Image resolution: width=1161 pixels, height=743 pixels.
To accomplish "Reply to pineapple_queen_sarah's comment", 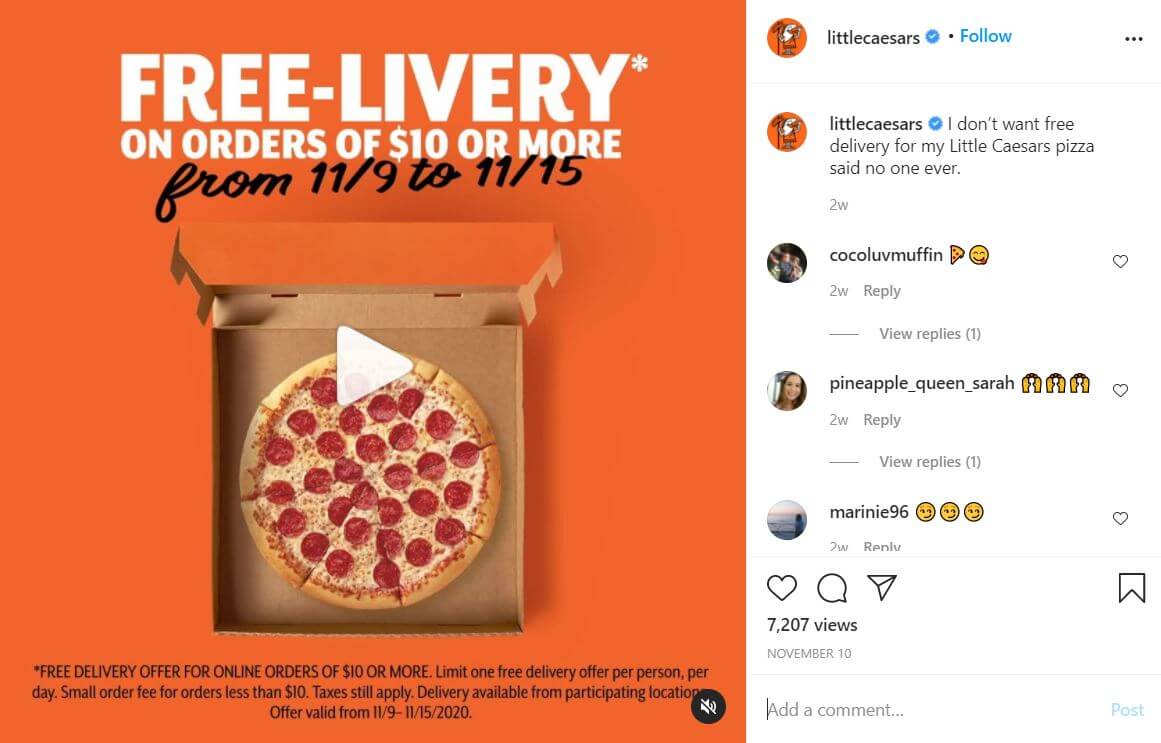I will coord(882,420).
